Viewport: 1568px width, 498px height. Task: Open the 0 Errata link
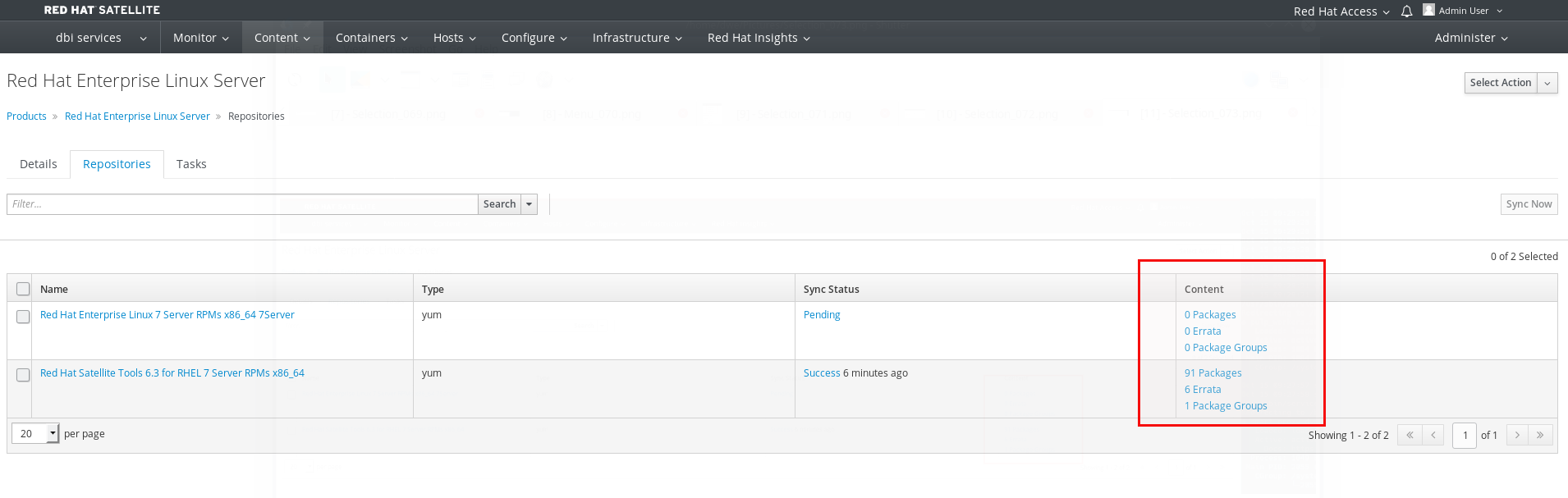[x=1203, y=331]
